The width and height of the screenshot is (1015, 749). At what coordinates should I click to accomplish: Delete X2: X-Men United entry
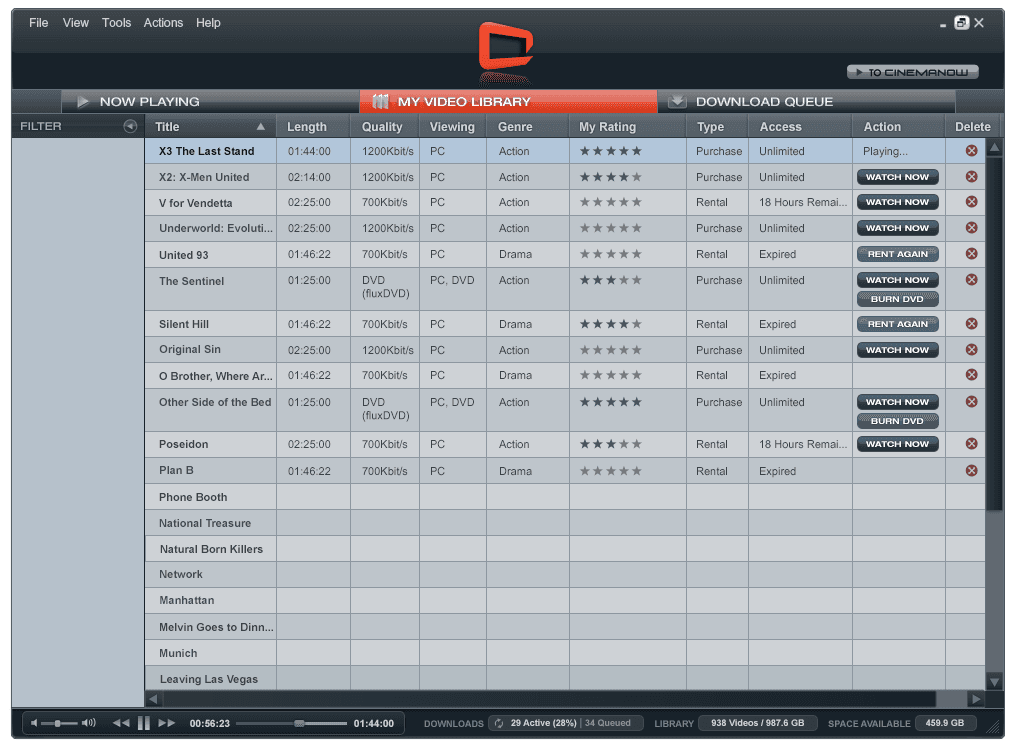(x=971, y=177)
